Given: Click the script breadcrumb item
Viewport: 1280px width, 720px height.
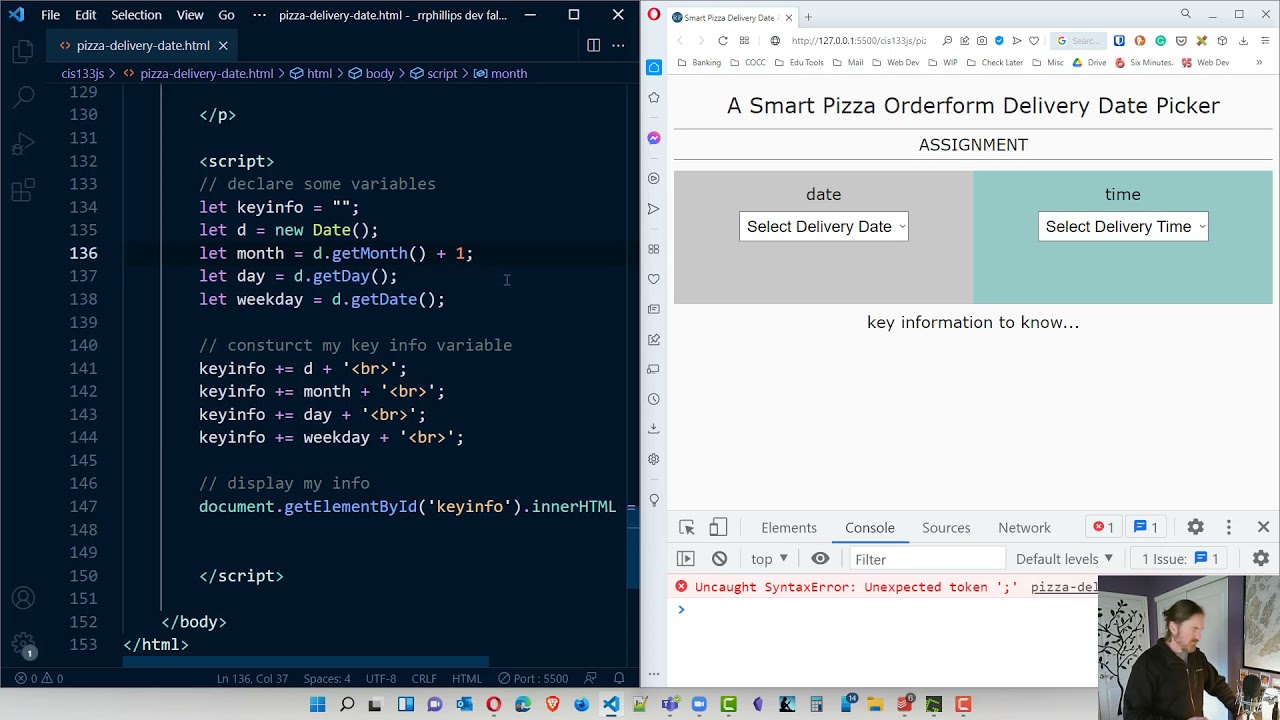Looking at the screenshot, I should pos(432,73).
